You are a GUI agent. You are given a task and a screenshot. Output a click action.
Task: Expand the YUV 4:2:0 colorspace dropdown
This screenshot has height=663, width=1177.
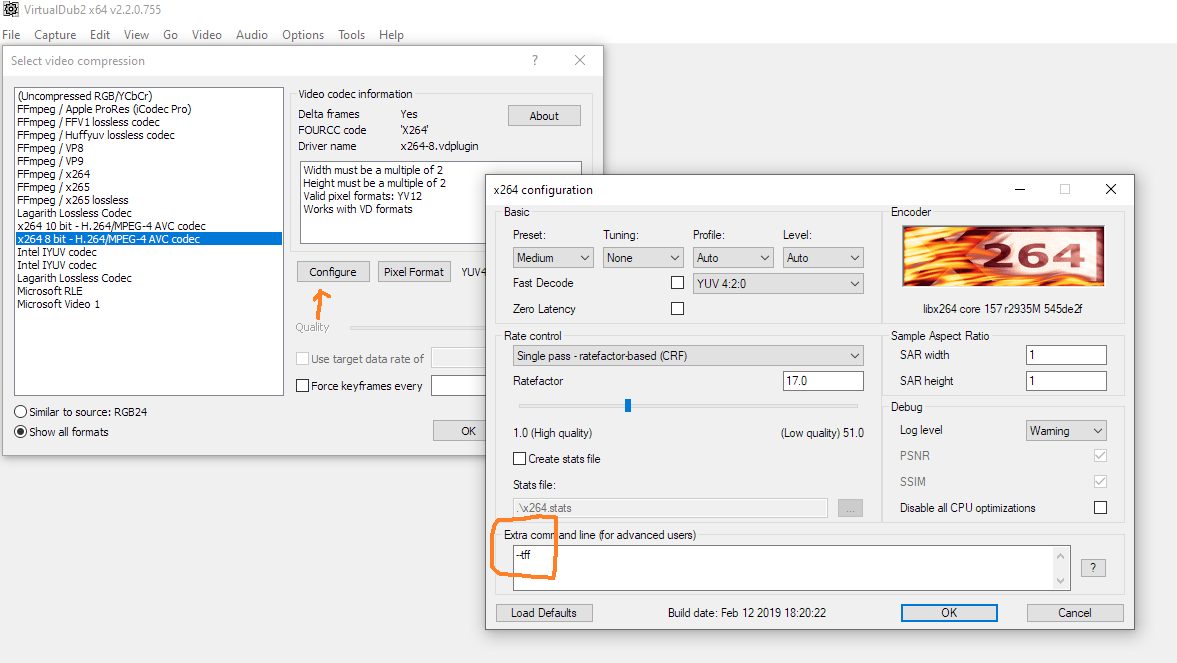pyautogui.click(x=778, y=284)
